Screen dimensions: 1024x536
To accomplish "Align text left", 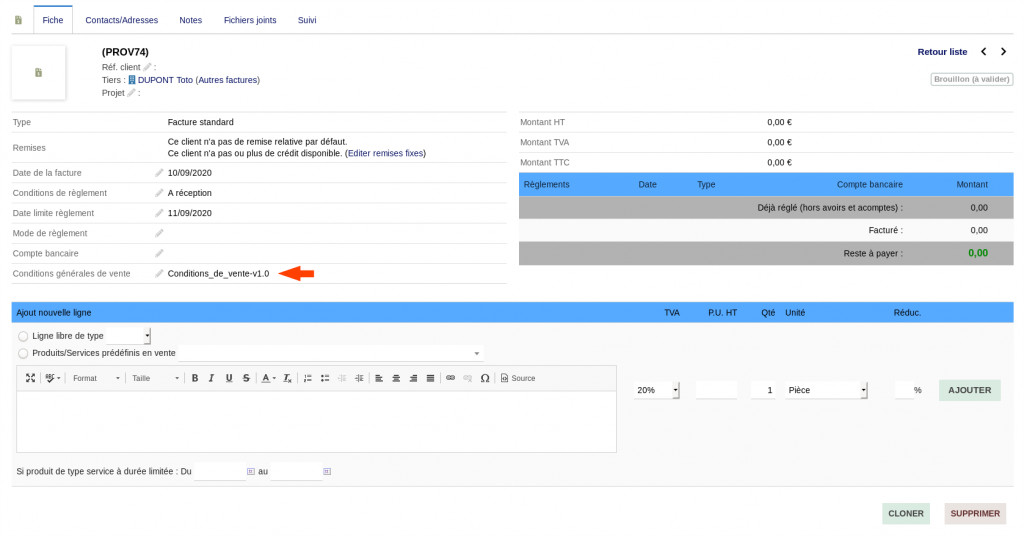I will tap(379, 378).
